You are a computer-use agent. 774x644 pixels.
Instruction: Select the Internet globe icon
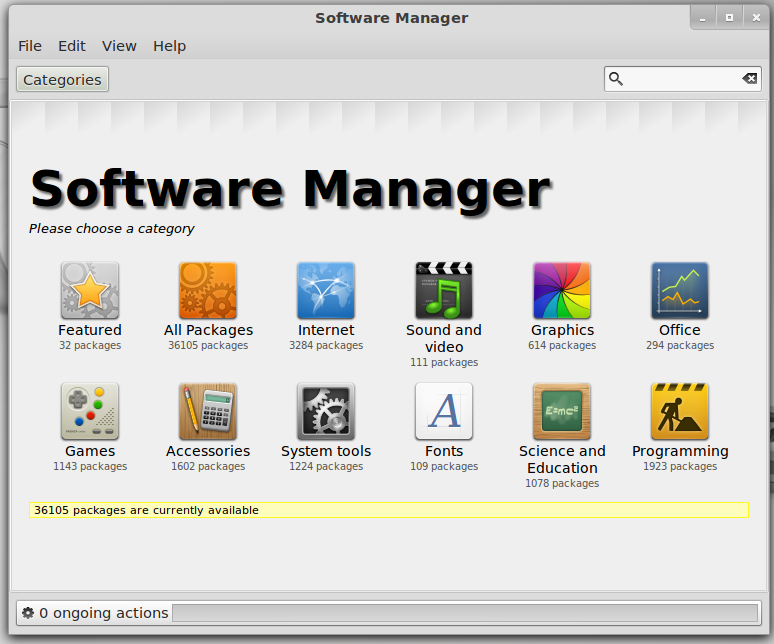click(326, 291)
